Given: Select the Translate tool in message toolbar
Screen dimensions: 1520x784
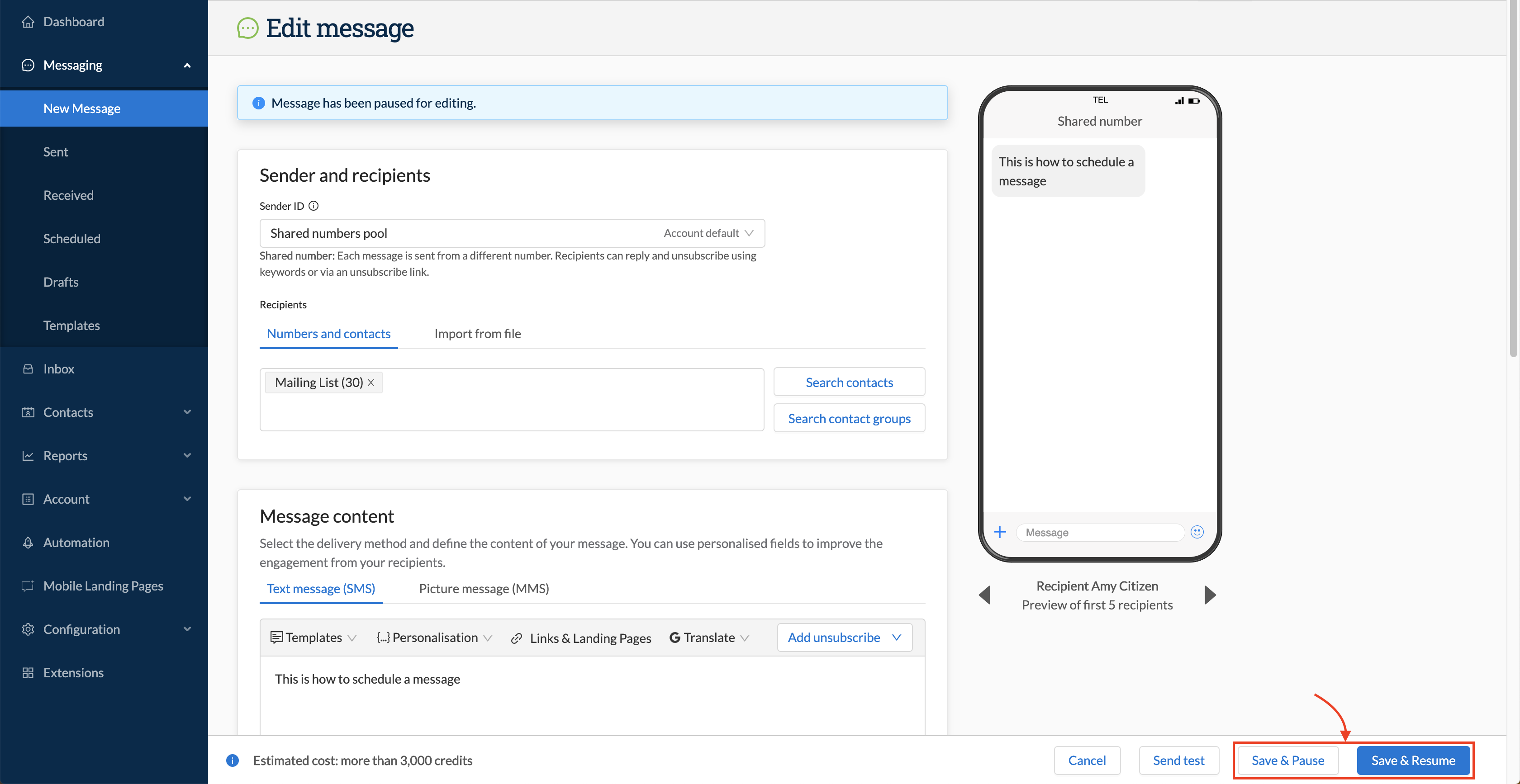Looking at the screenshot, I should (x=708, y=638).
